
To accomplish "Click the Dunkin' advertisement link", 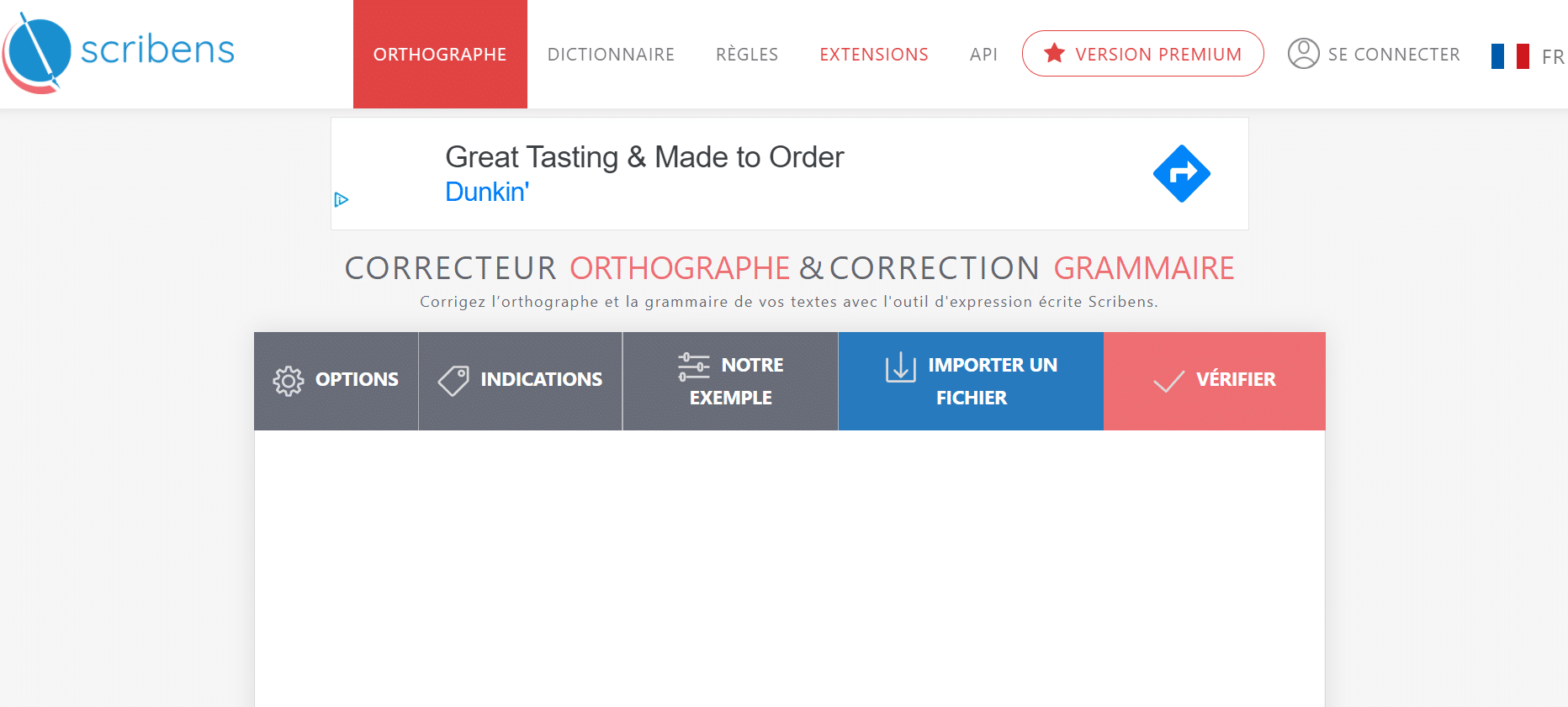I will point(487,192).
